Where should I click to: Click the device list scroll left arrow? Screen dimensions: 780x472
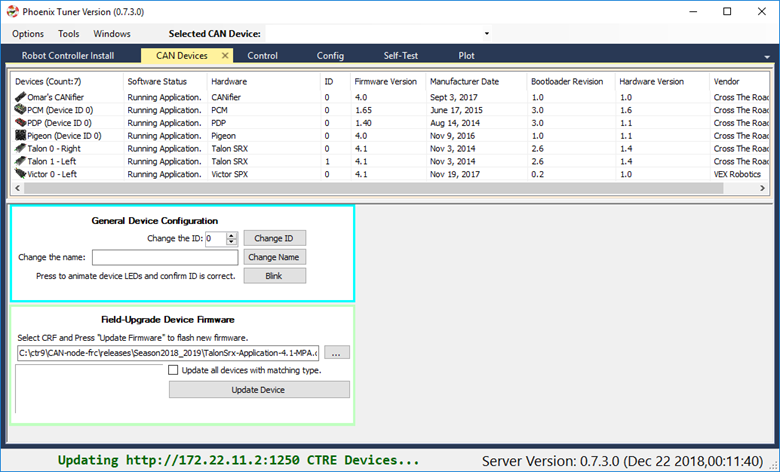pyautogui.click(x=18, y=188)
